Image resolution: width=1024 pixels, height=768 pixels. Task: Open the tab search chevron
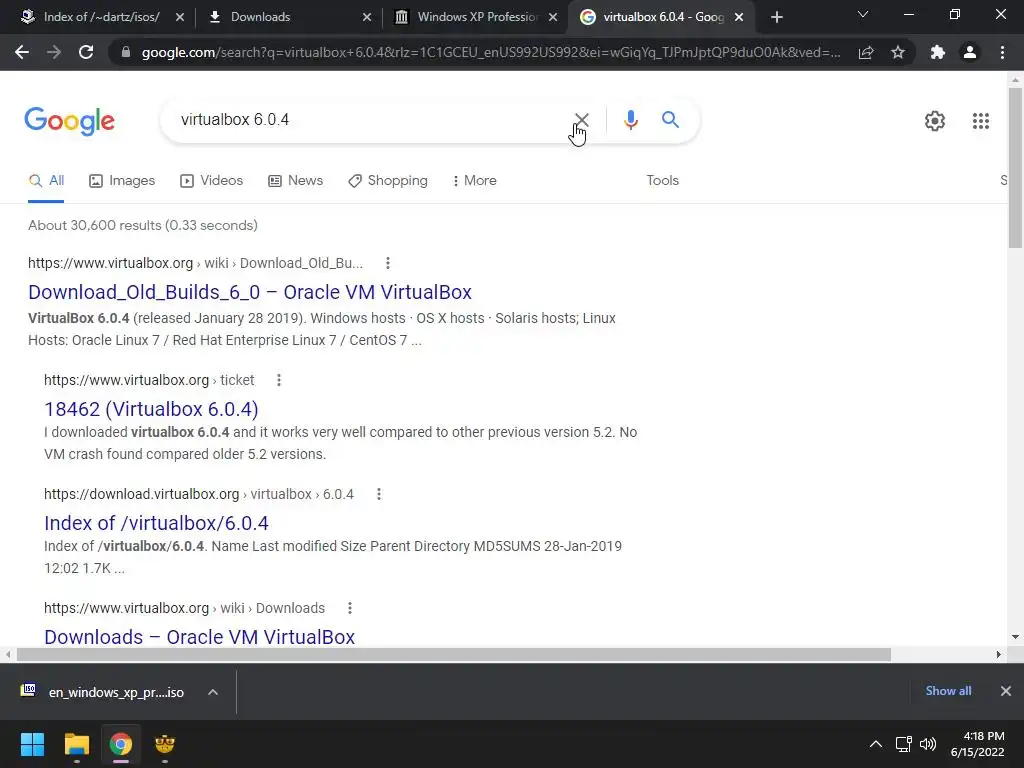pos(863,14)
